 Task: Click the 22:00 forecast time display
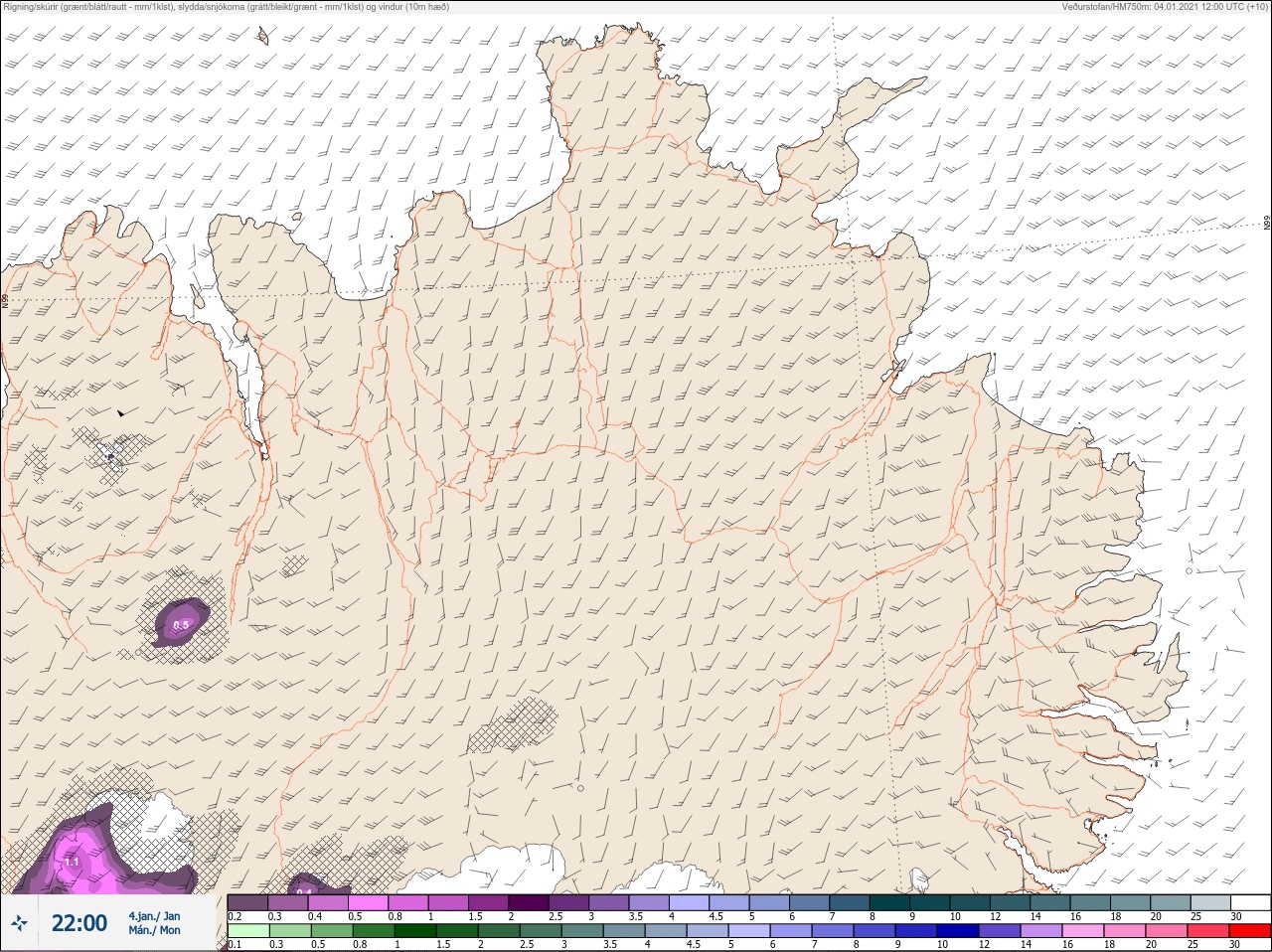click(79, 923)
